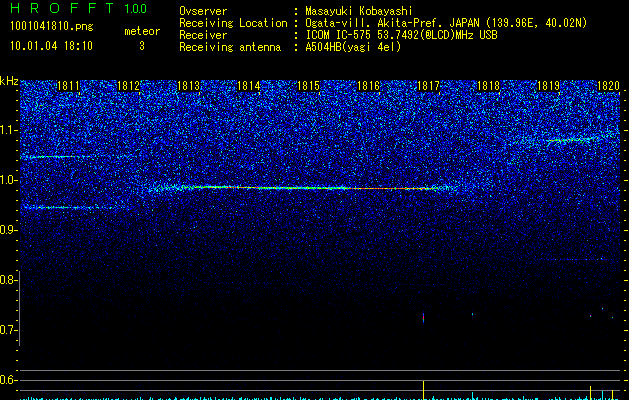Click the 1813 time marker
629x400 pixels.
[189, 86]
